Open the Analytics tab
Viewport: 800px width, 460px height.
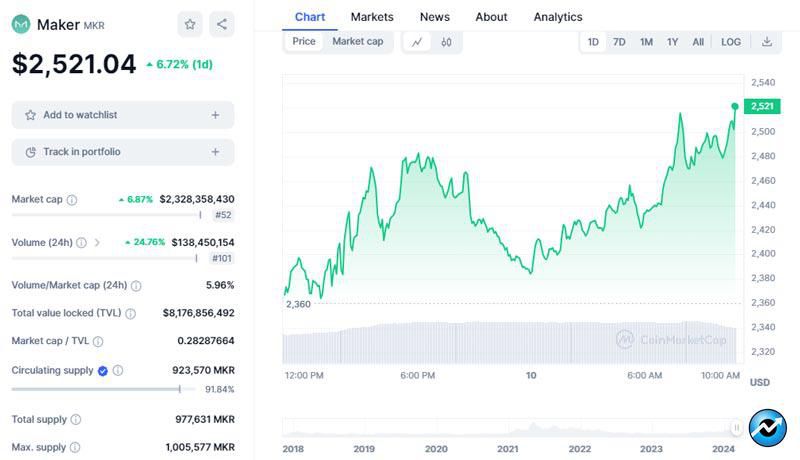pos(558,17)
